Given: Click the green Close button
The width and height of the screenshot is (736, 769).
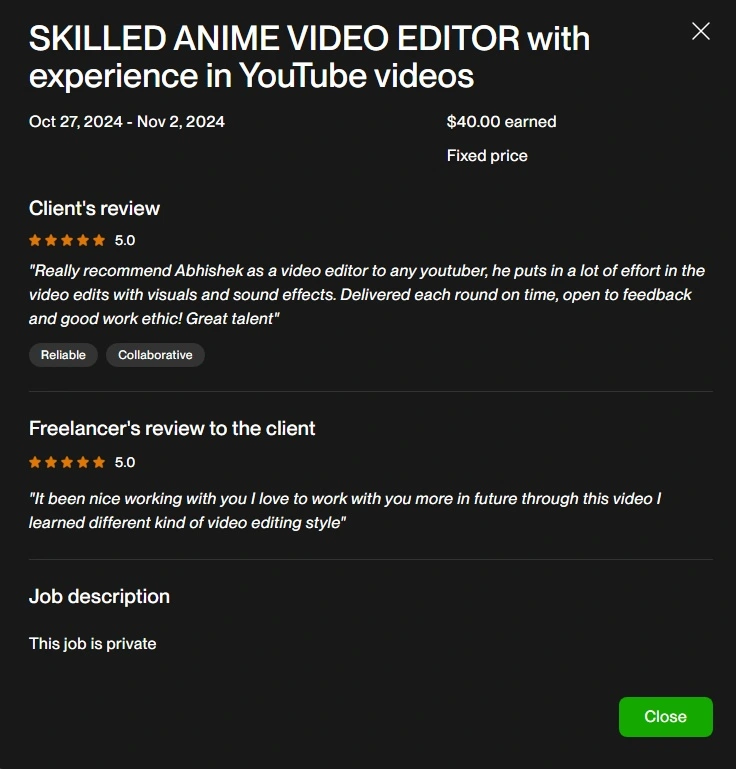Looking at the screenshot, I should click(x=665, y=717).
